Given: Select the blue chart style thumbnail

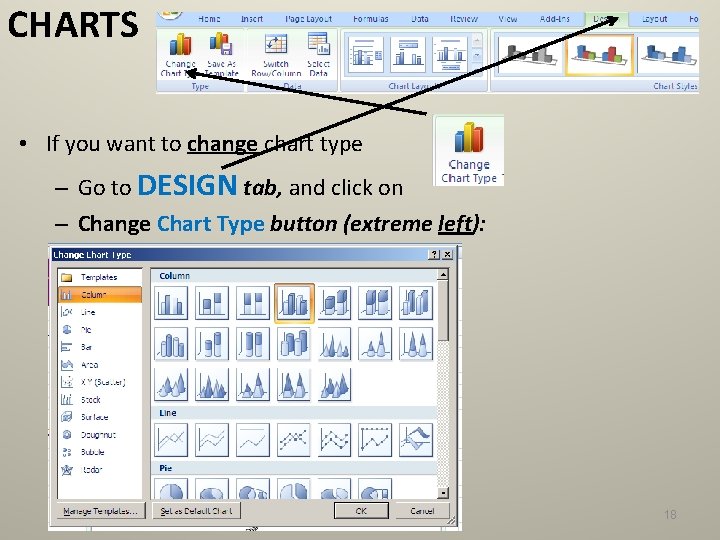Looking at the screenshot, I should pyautogui.click(x=669, y=55).
